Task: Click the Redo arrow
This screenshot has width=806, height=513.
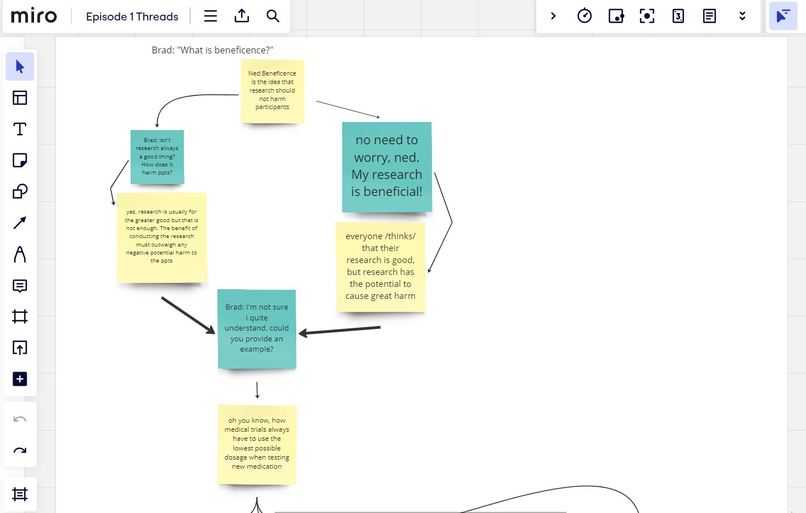Action: click(20, 451)
